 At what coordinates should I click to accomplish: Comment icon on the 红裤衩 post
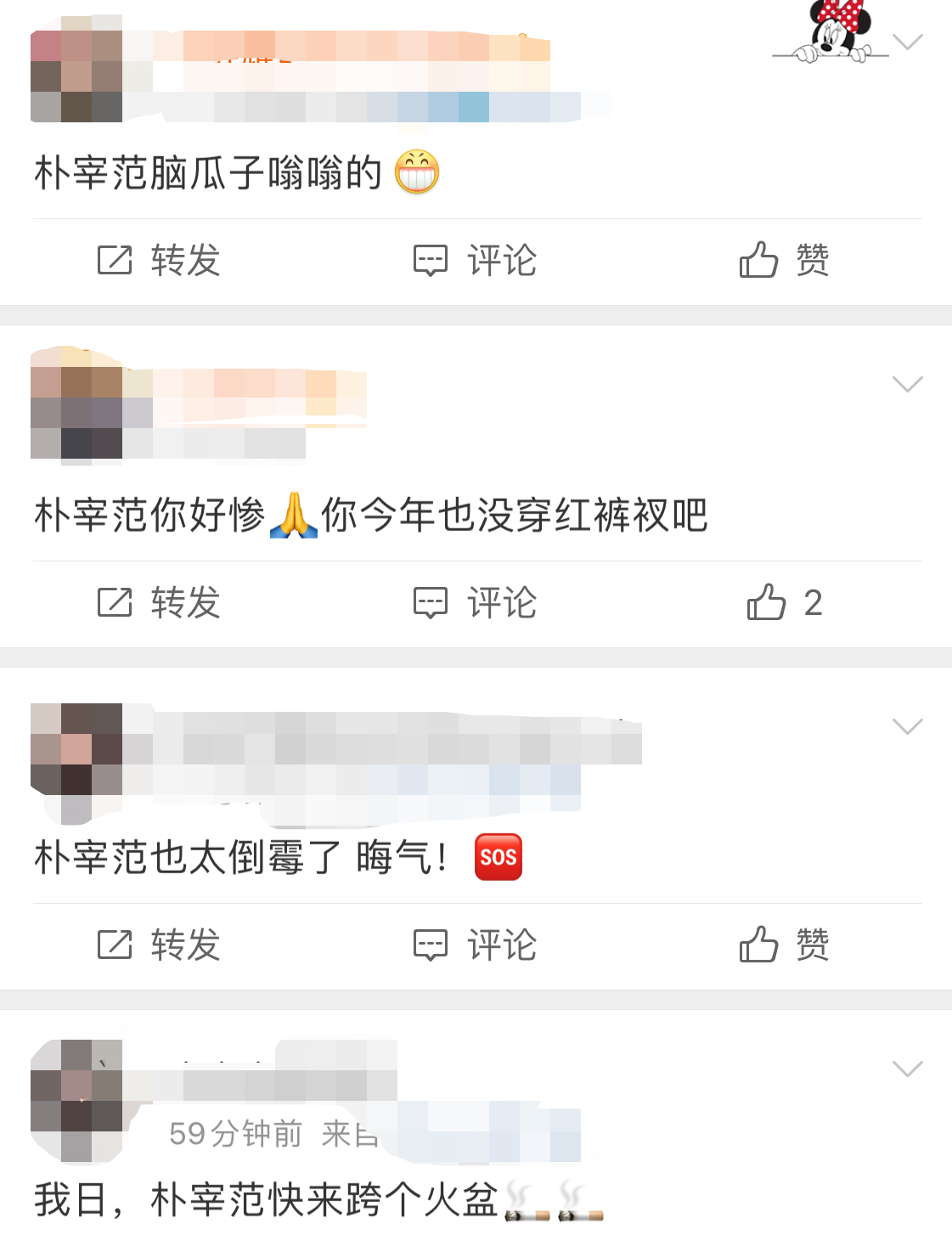(431, 603)
